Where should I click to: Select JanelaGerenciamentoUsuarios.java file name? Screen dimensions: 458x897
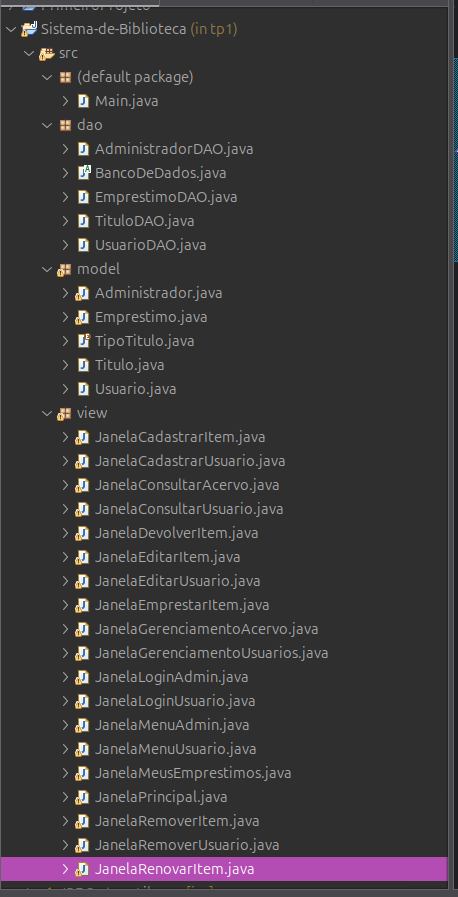click(x=212, y=653)
